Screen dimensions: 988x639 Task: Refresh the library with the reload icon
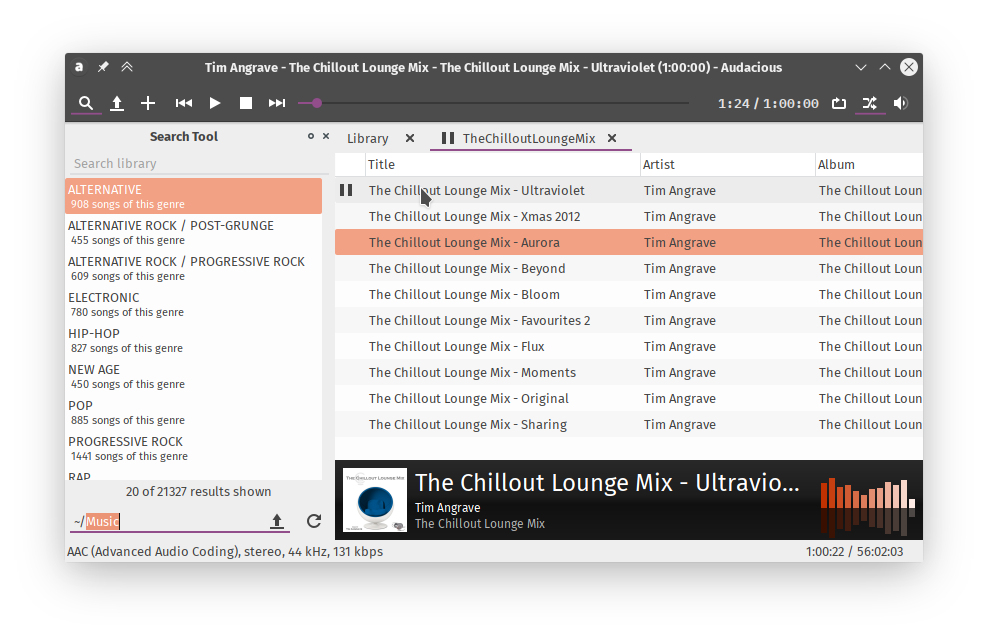point(314,521)
